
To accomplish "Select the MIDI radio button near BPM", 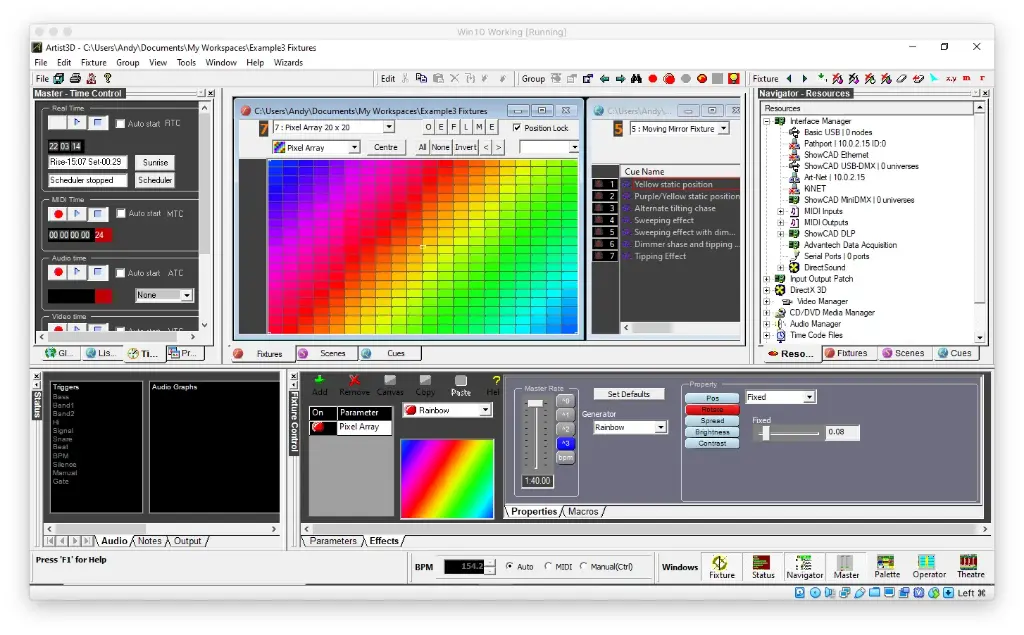I will point(547,566).
